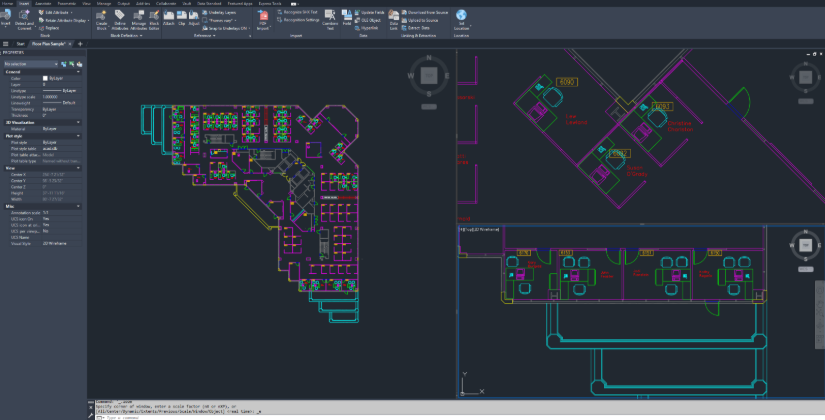Close the Floor Plan Sample tab
This screenshot has width=825, height=420.
tap(72, 44)
